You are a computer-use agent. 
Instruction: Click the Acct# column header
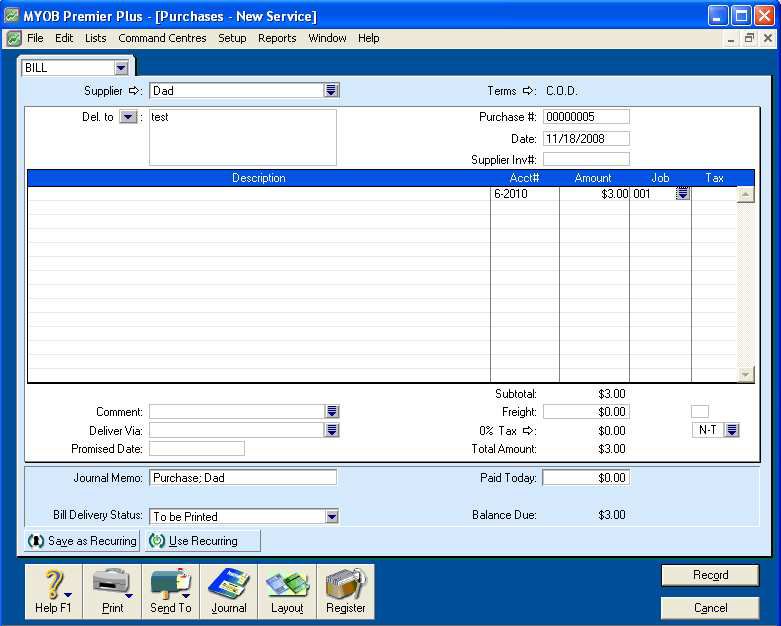tap(524, 178)
